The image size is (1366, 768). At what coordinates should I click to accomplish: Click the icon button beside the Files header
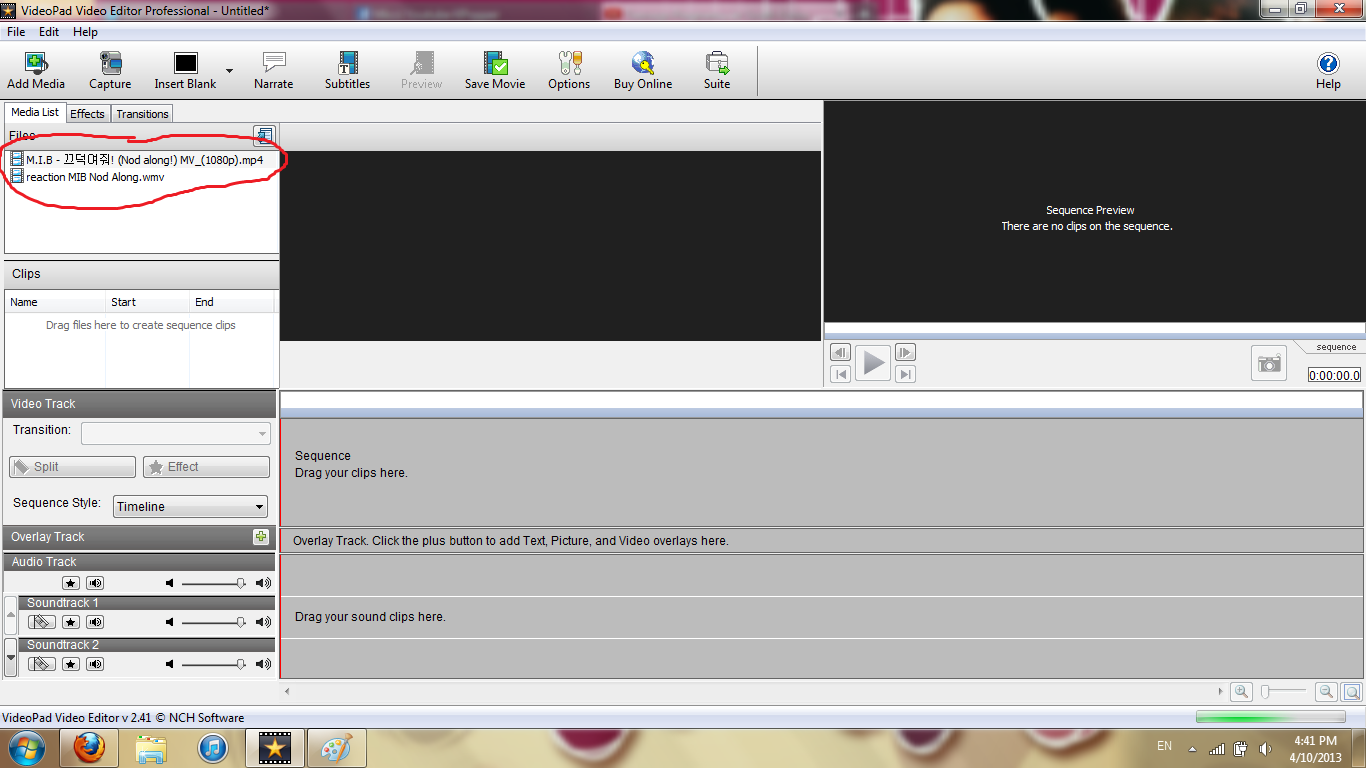pos(264,135)
